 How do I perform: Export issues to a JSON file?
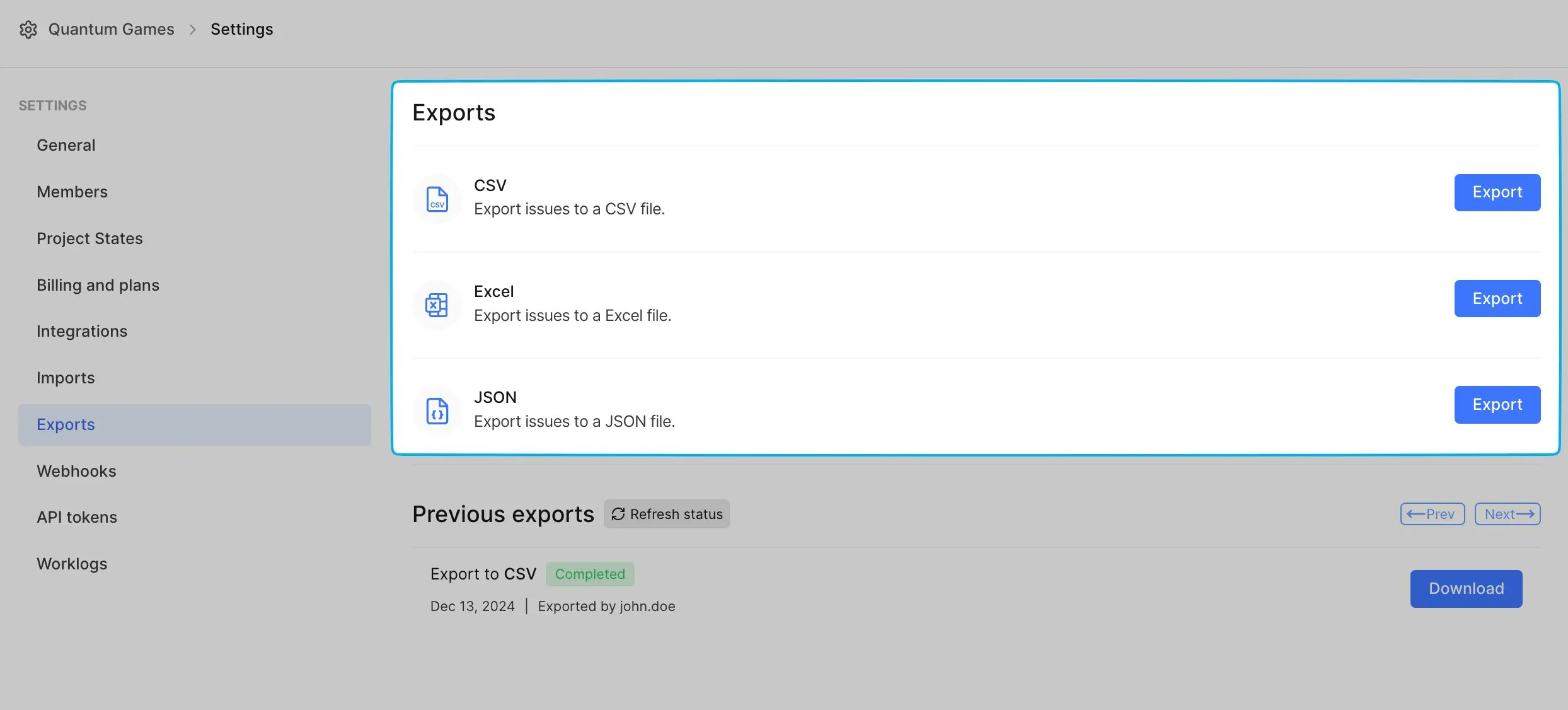coord(1497,404)
